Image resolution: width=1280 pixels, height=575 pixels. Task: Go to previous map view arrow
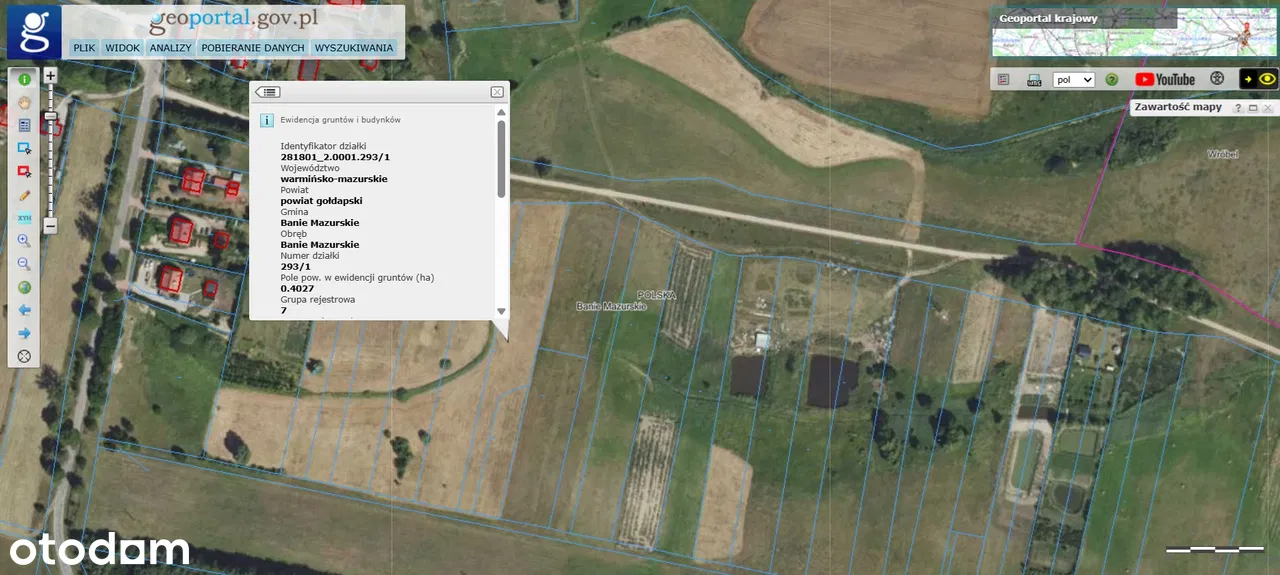click(24, 310)
